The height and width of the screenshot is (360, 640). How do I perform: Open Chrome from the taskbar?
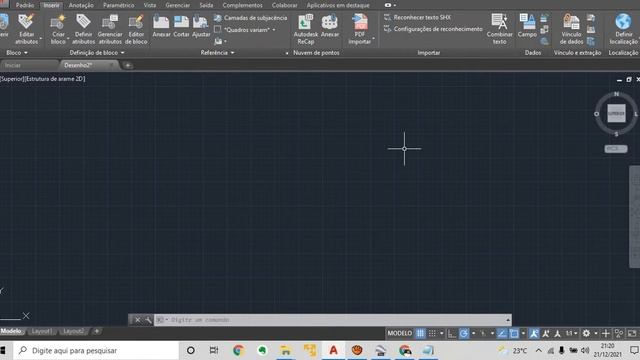tap(238, 350)
